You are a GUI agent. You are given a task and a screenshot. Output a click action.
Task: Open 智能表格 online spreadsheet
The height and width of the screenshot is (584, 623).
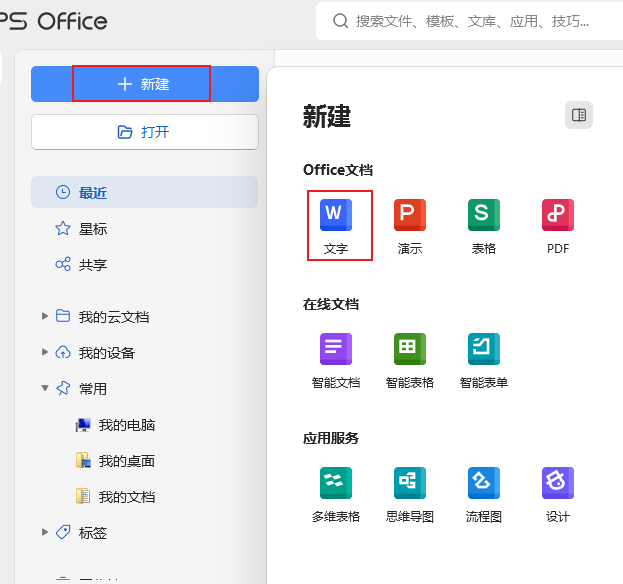(410, 361)
